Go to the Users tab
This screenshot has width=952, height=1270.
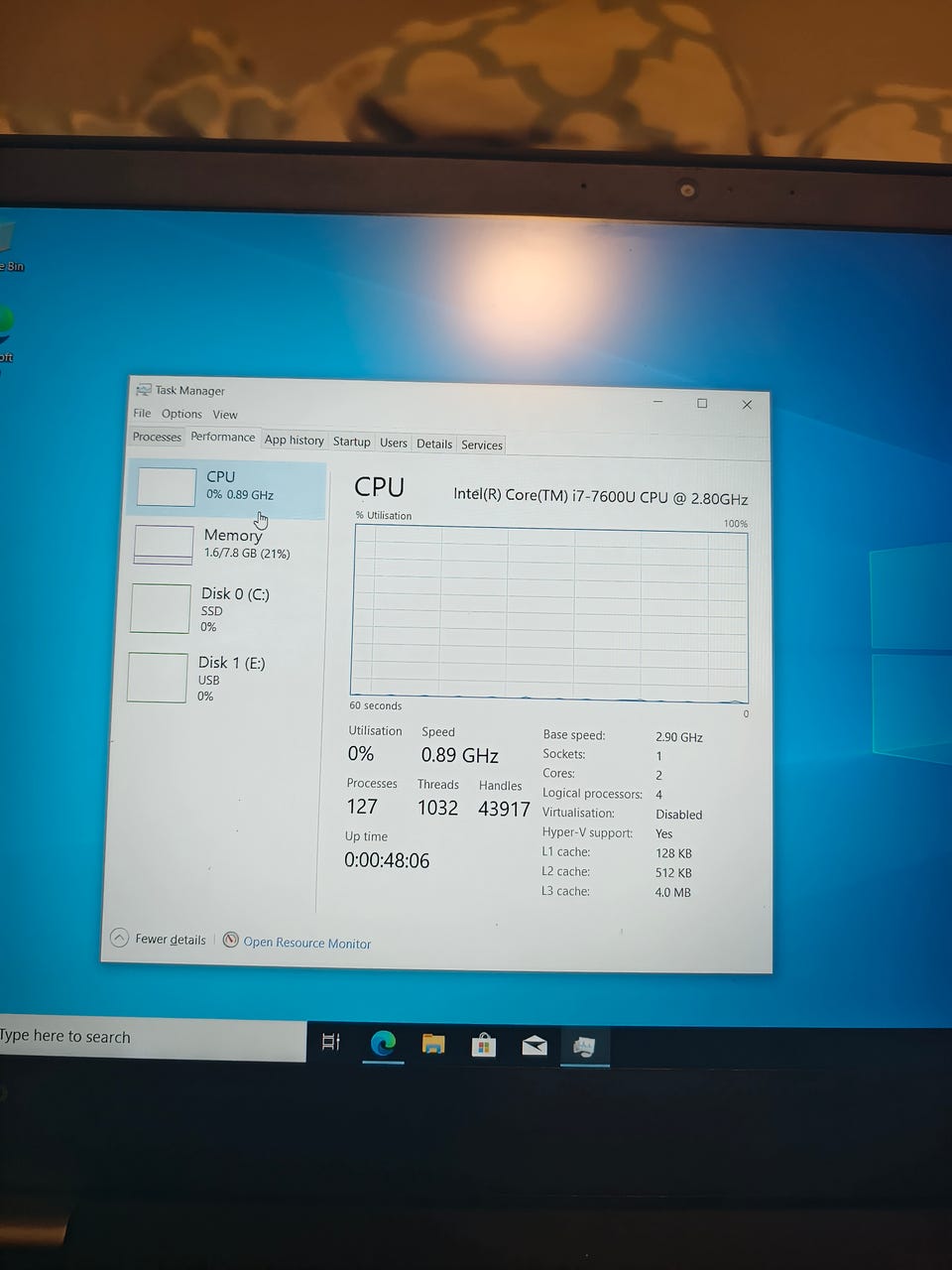(x=394, y=443)
